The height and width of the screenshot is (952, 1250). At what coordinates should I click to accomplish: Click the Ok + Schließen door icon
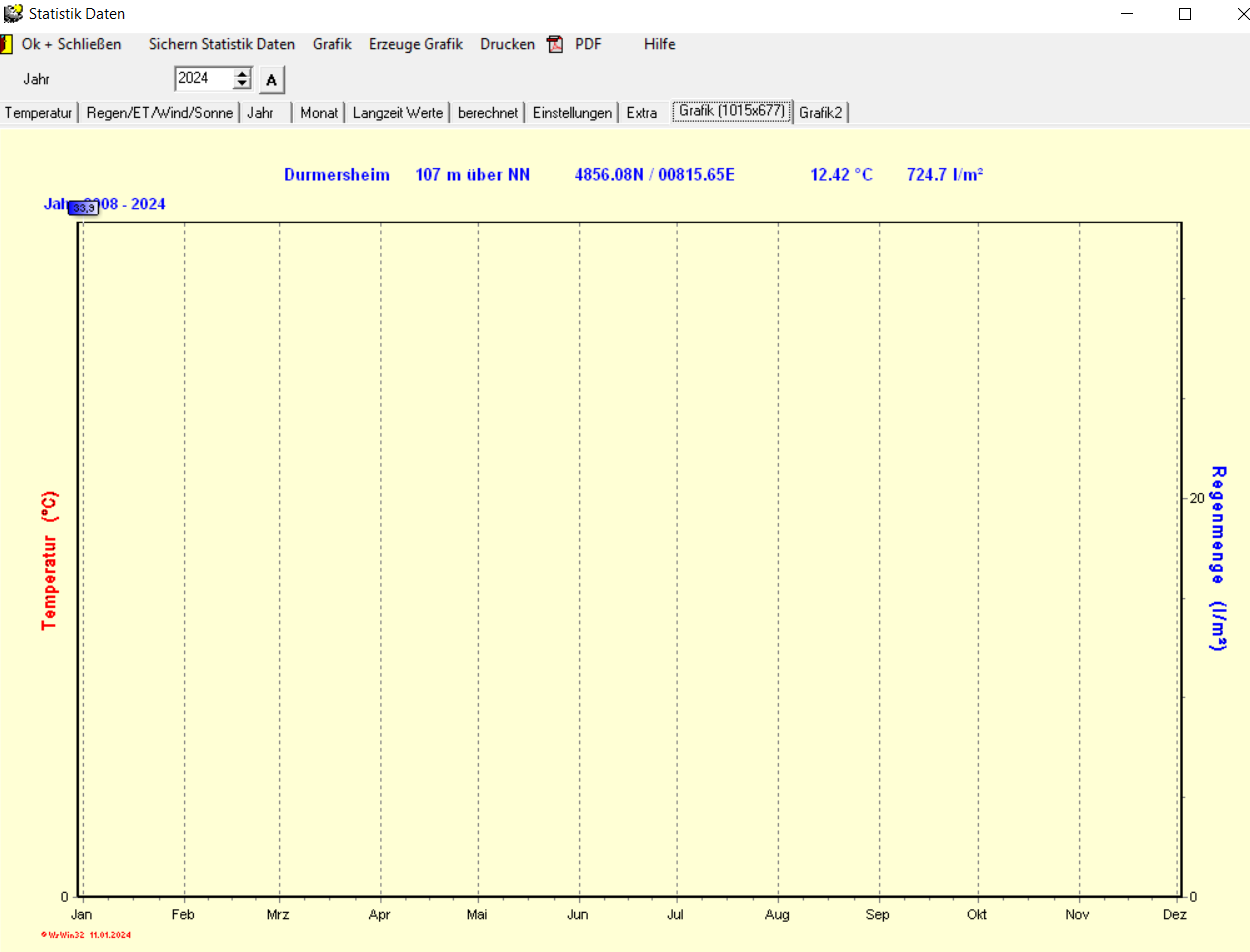(6, 44)
